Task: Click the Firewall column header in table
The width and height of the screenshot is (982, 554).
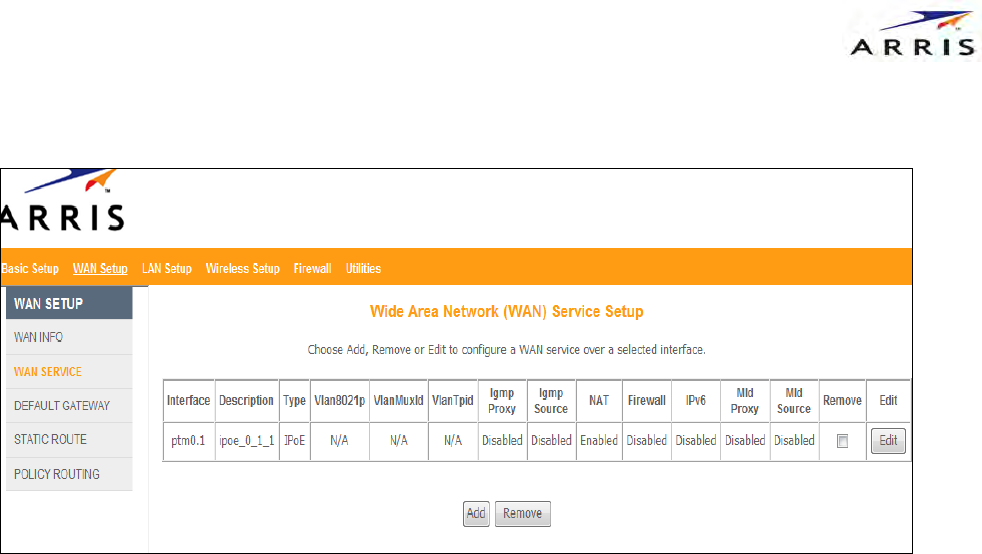Action: tap(647, 401)
